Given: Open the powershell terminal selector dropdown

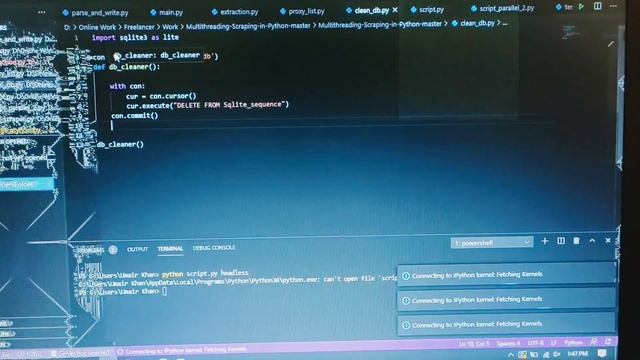Looking at the screenshot, I should [491, 243].
